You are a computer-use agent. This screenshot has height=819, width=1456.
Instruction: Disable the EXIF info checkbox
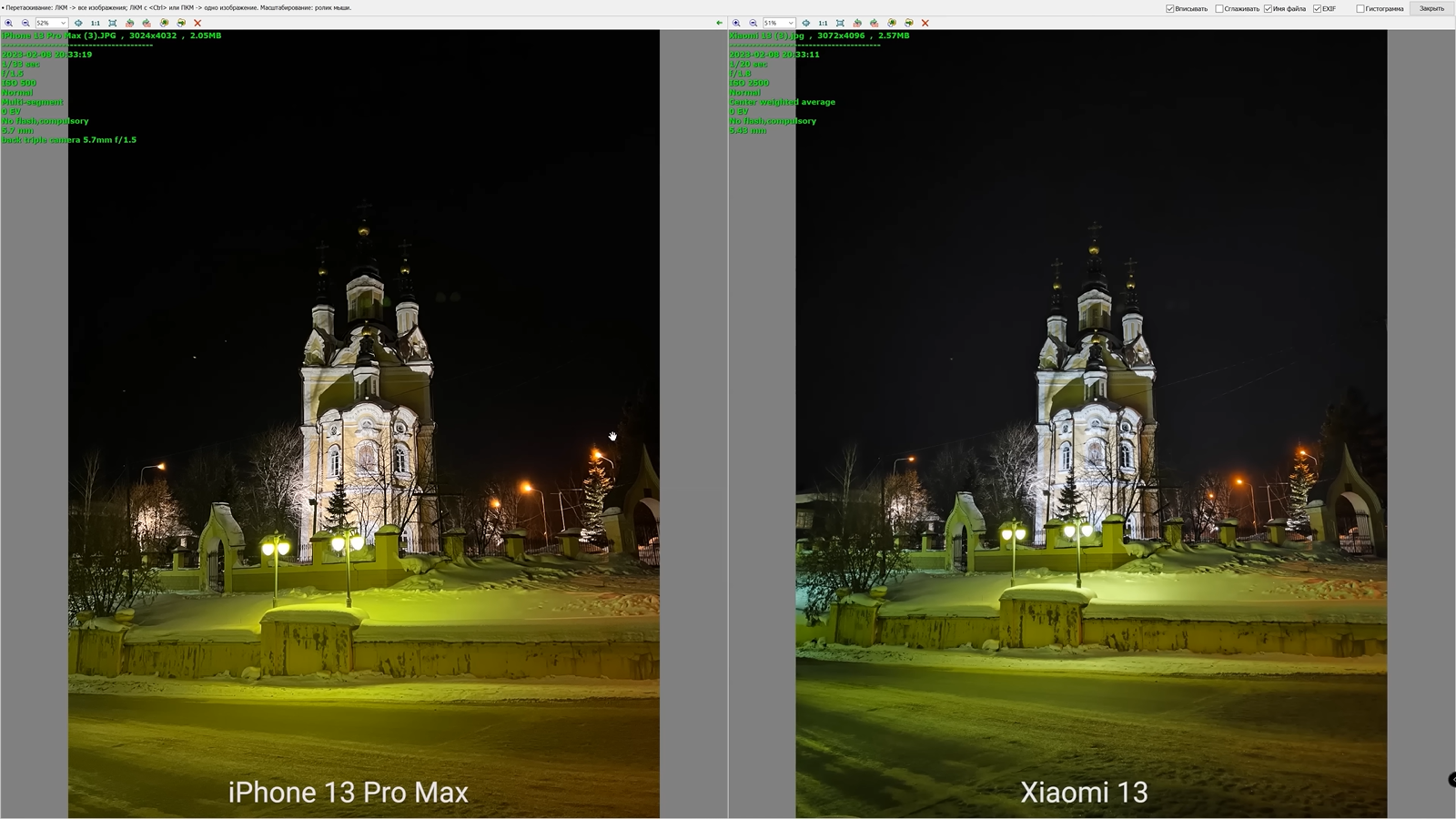click(1317, 9)
